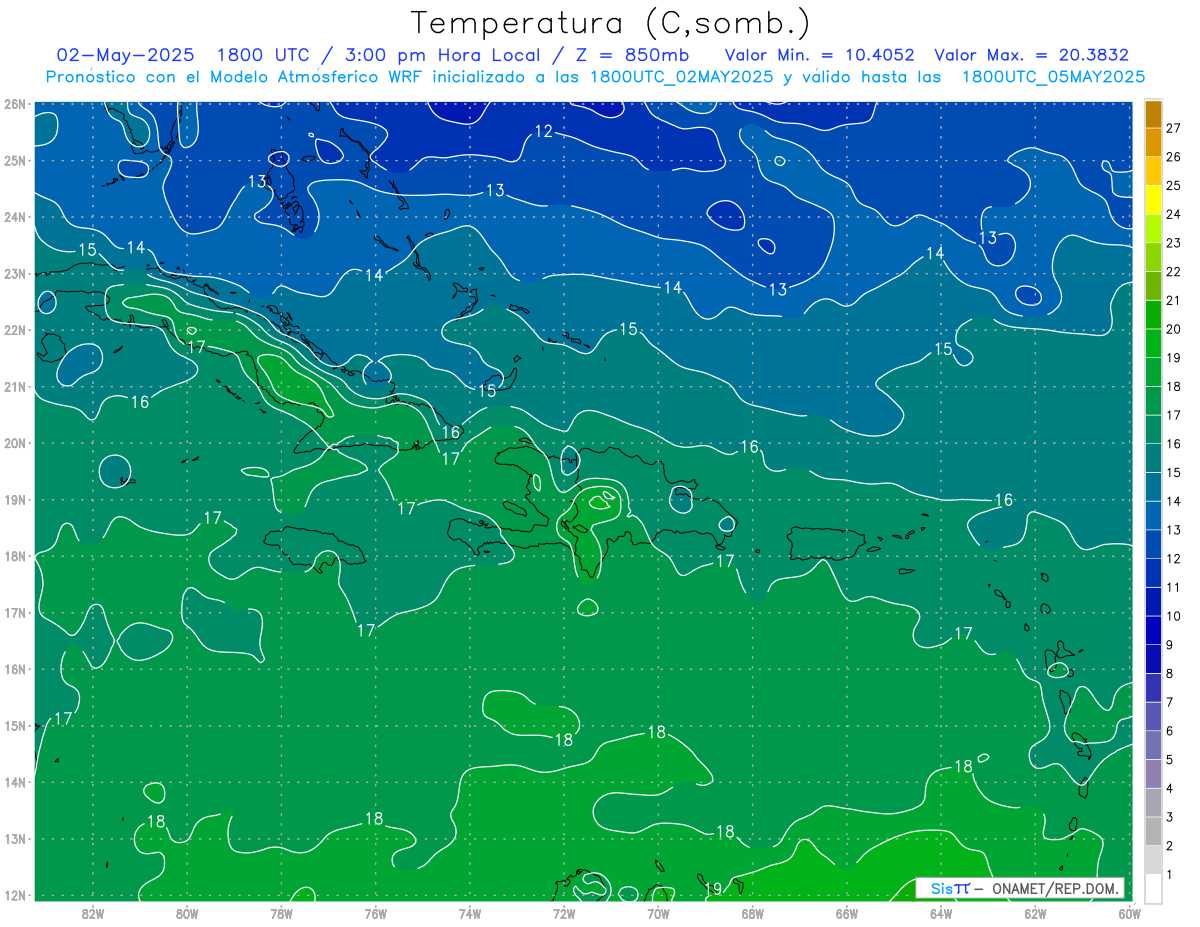Click the "76W" longitude axis label
This screenshot has width=1200, height=927.
click(375, 913)
